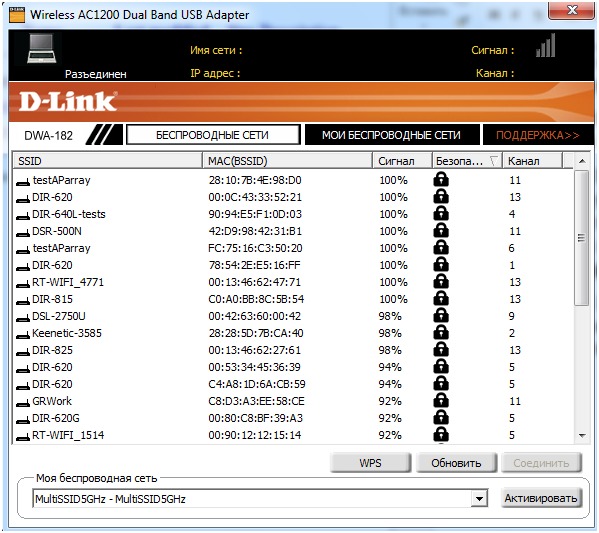The width and height of the screenshot is (599, 533).
Task: Open the ПОДДЕРЖКА>> support link
Action: (x=538, y=135)
